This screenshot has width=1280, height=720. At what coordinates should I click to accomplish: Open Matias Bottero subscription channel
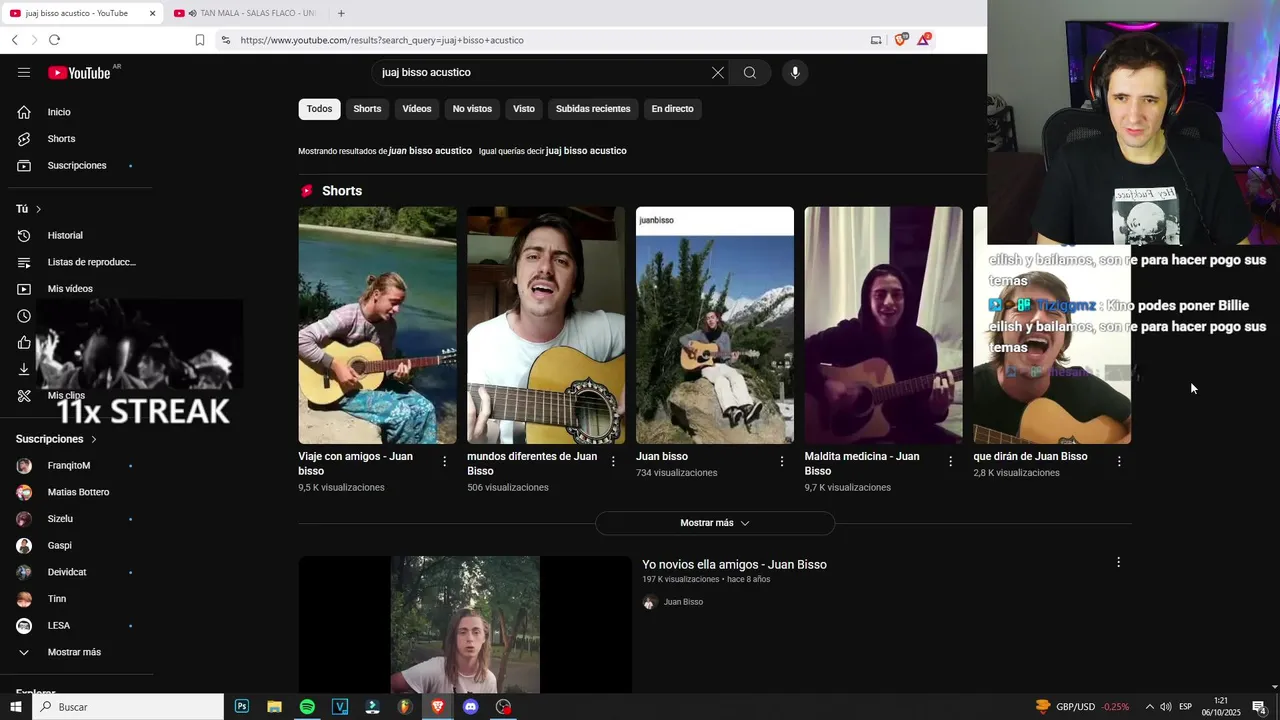(x=80, y=492)
